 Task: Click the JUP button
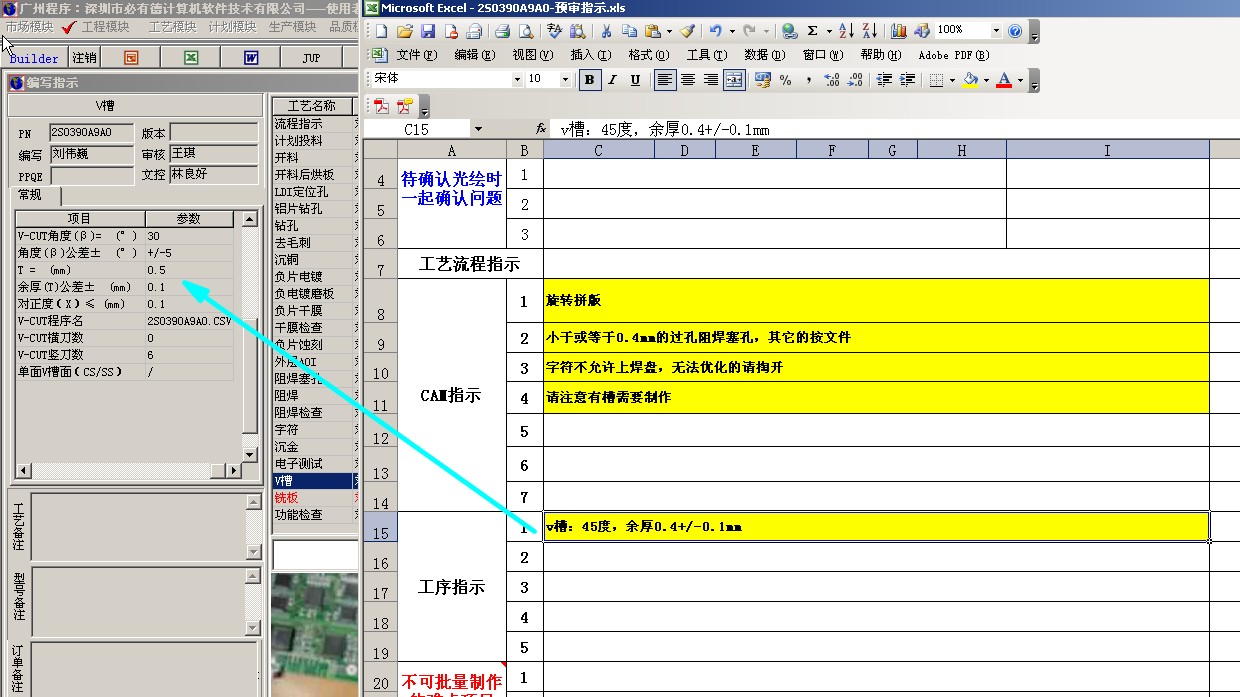[311, 58]
